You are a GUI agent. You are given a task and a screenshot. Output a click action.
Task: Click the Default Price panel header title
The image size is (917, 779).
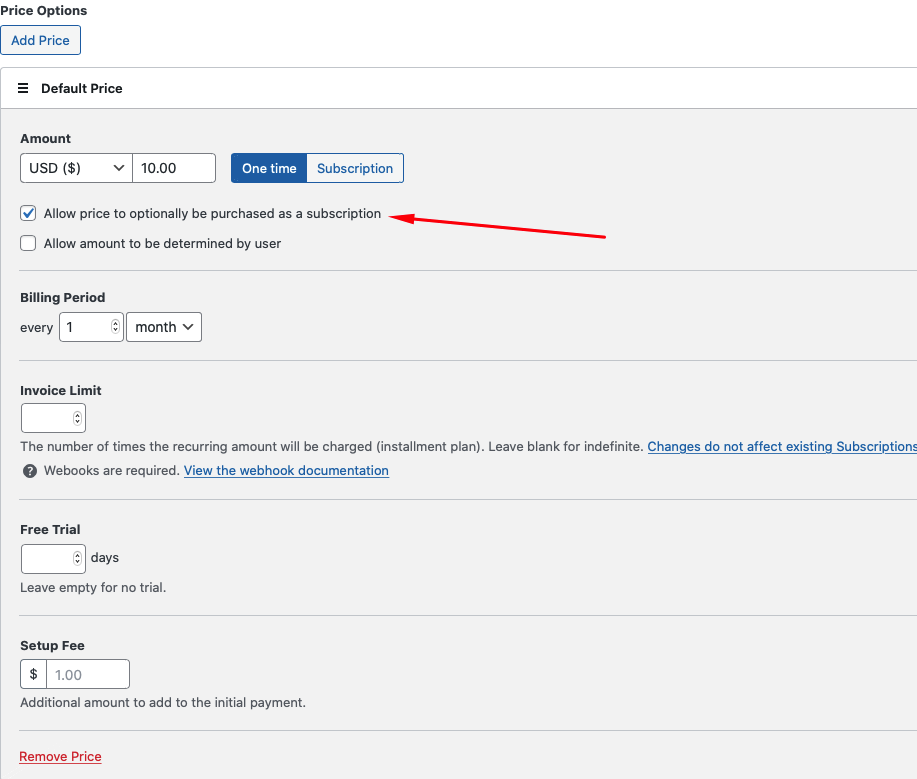[x=82, y=88]
